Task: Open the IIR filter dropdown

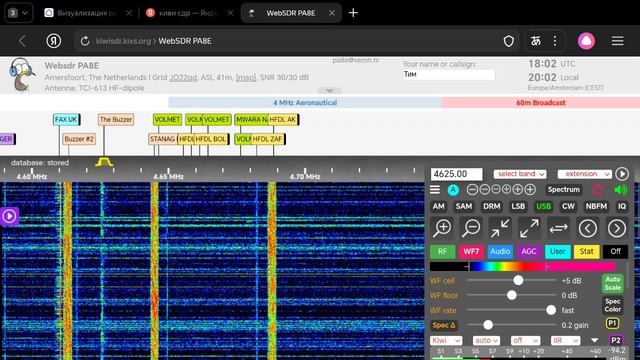Action: [565, 340]
